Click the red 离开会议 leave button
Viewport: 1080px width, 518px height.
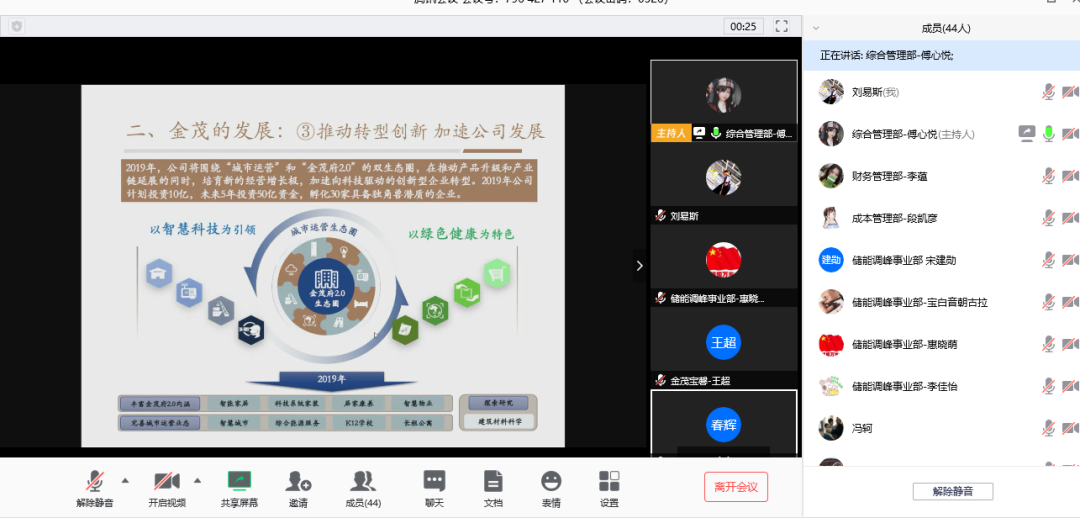pyautogui.click(x=736, y=487)
